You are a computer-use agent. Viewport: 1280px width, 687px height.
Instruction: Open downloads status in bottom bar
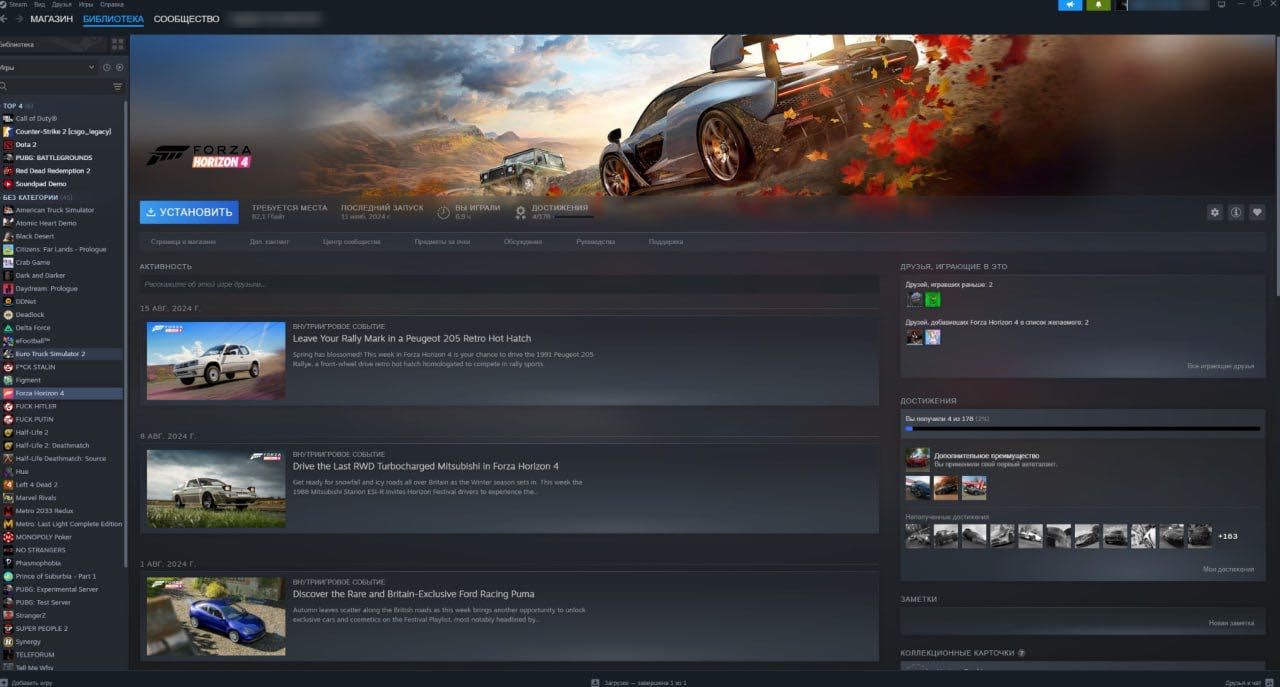(x=638, y=682)
